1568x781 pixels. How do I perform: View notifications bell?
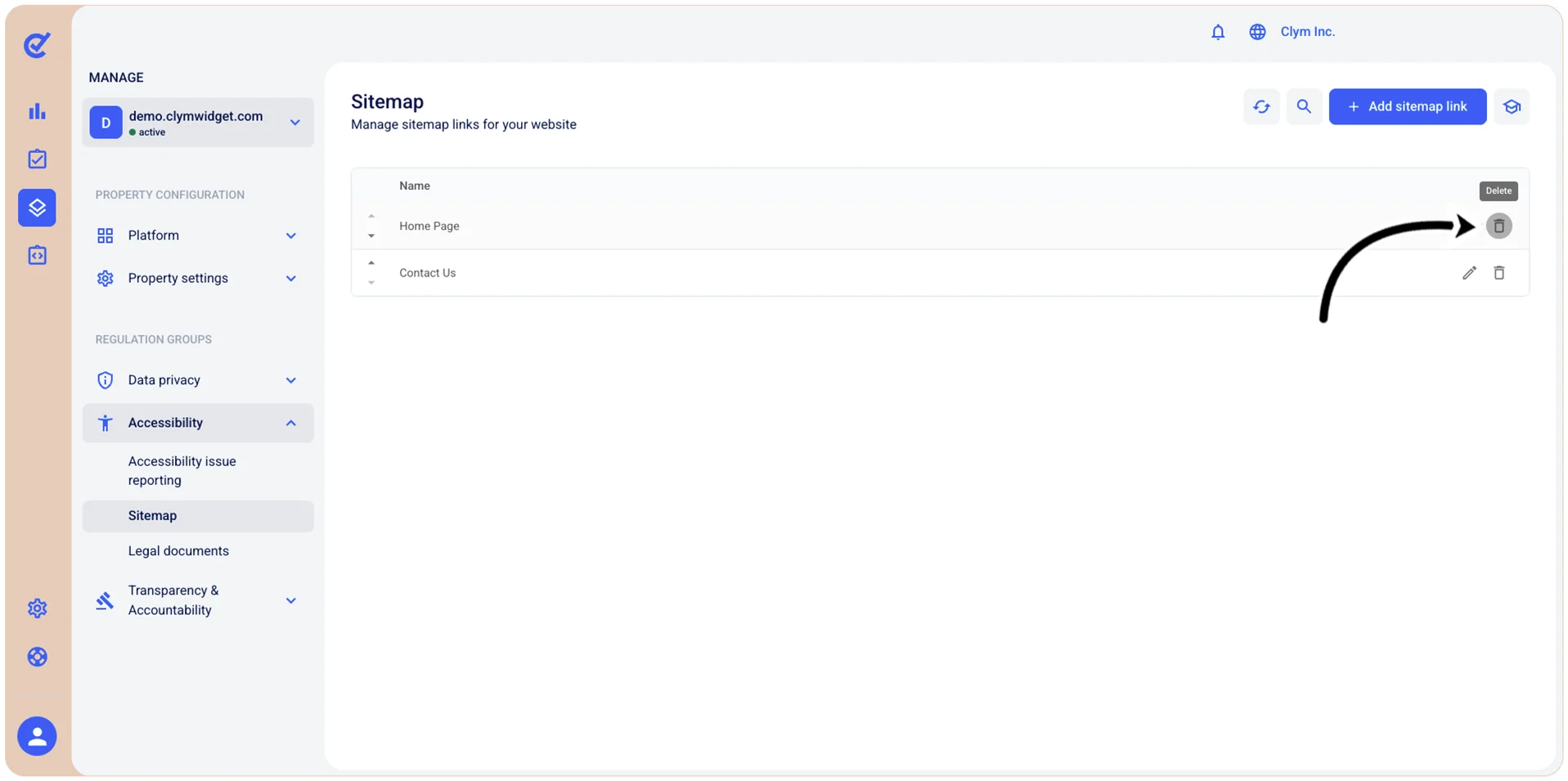(1218, 32)
